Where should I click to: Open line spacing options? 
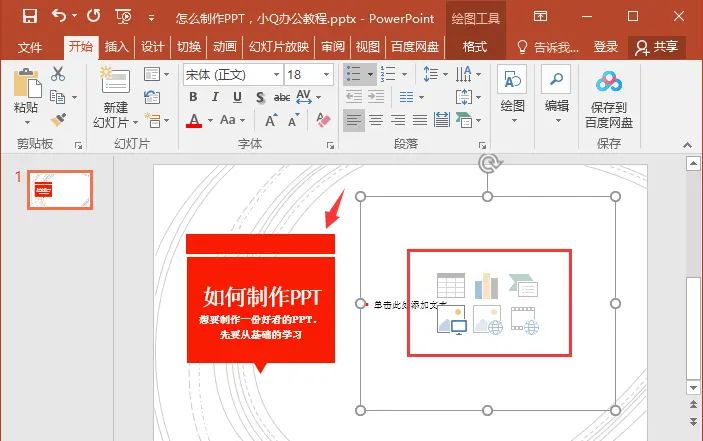(x=435, y=74)
